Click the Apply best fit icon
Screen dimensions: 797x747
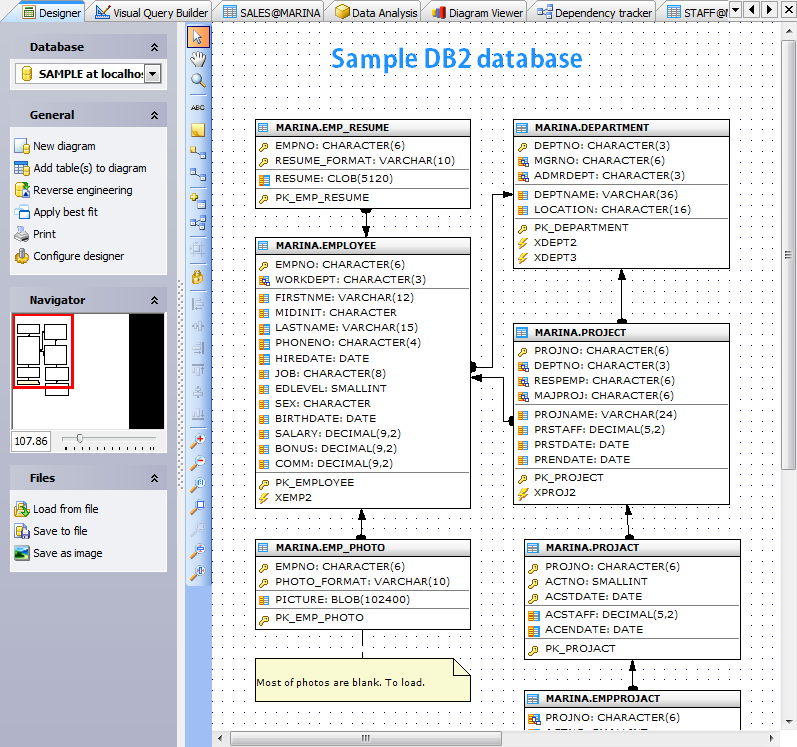pyautogui.click(x=22, y=212)
